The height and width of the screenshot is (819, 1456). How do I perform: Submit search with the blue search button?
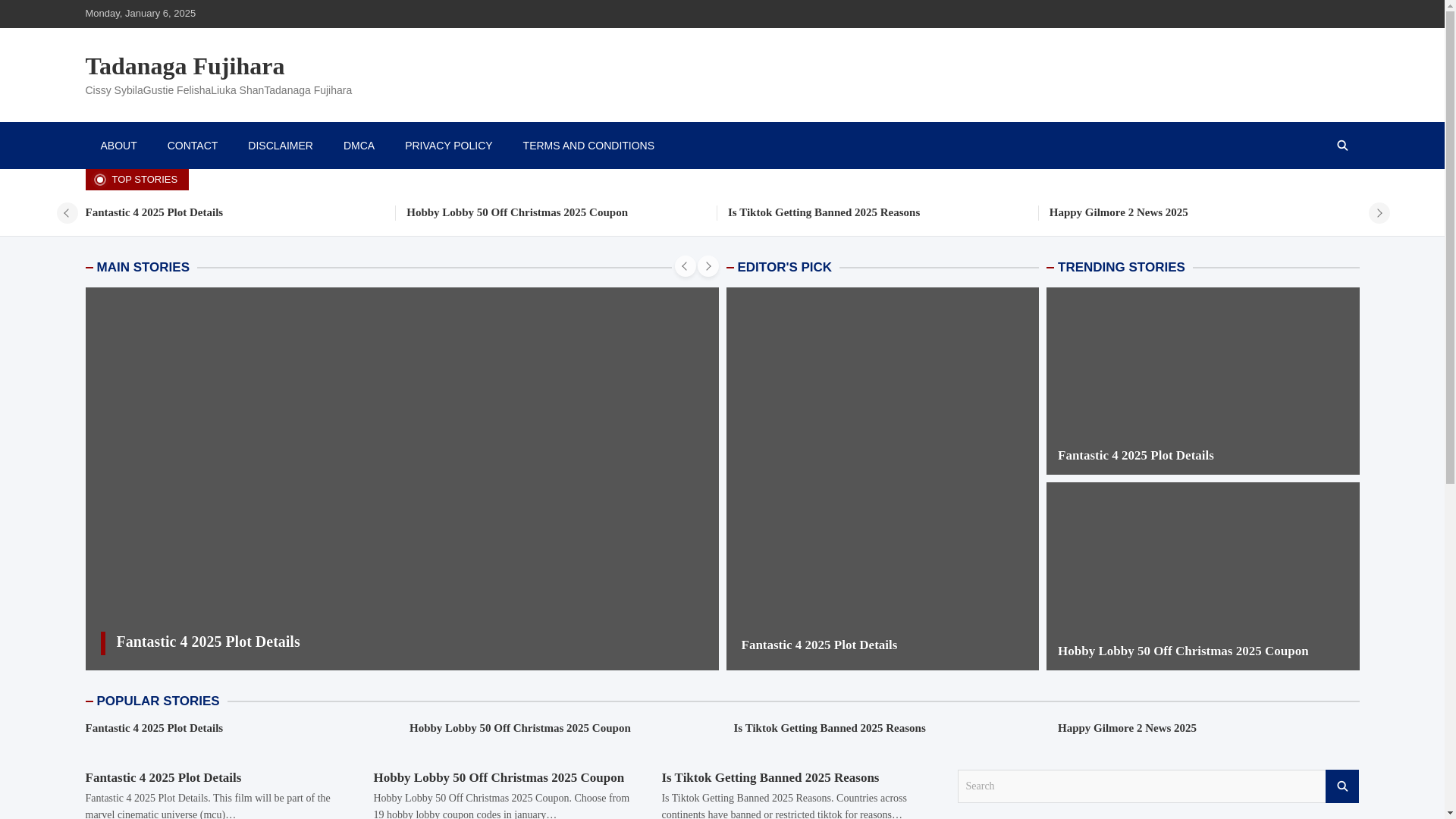click(1342, 786)
